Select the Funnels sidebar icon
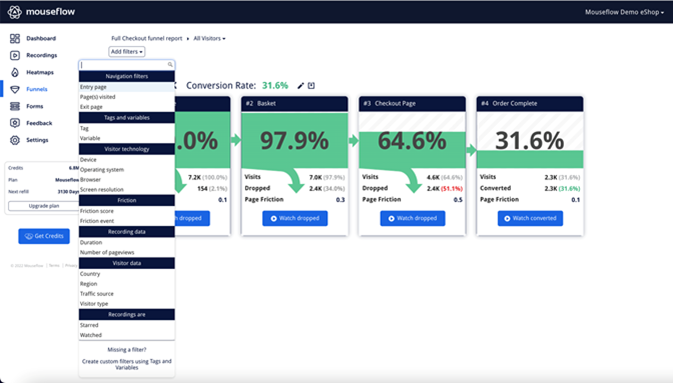 (15, 89)
